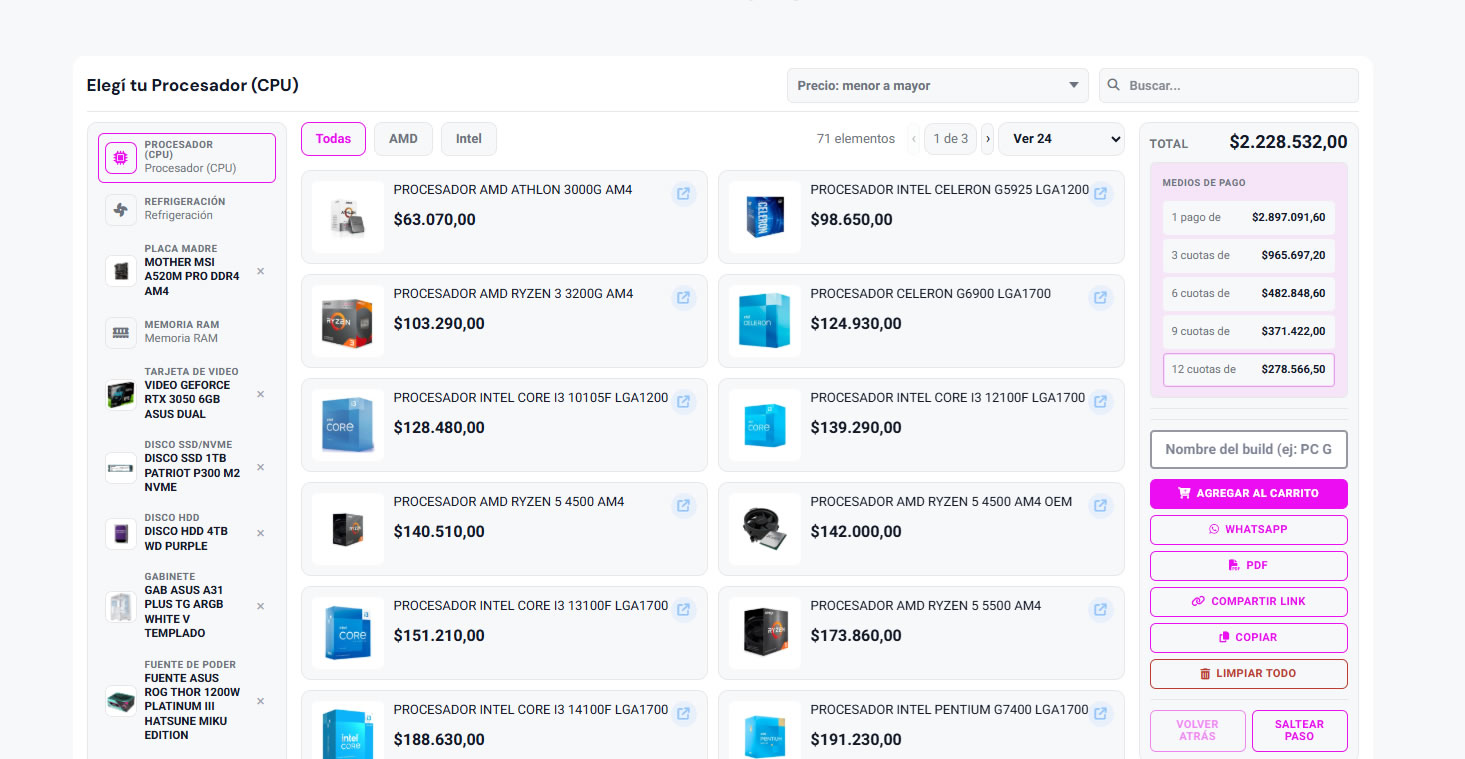1465x759 pixels.
Task: Go to the previous results page
Action: point(914,139)
